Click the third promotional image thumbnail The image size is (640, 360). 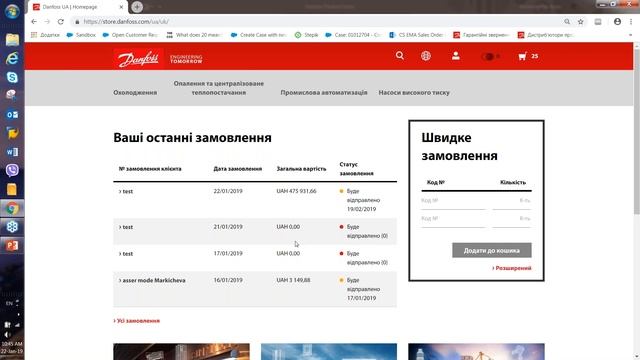coord(476,351)
